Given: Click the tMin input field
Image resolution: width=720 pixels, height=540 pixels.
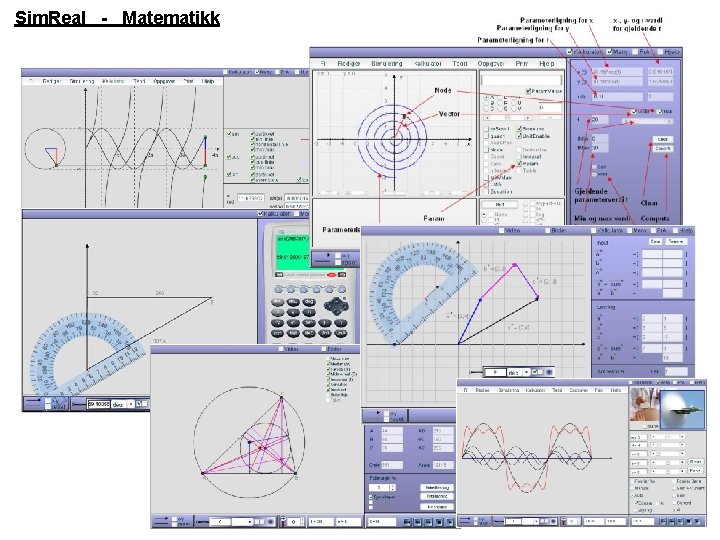Looking at the screenshot, I should pos(600,138).
